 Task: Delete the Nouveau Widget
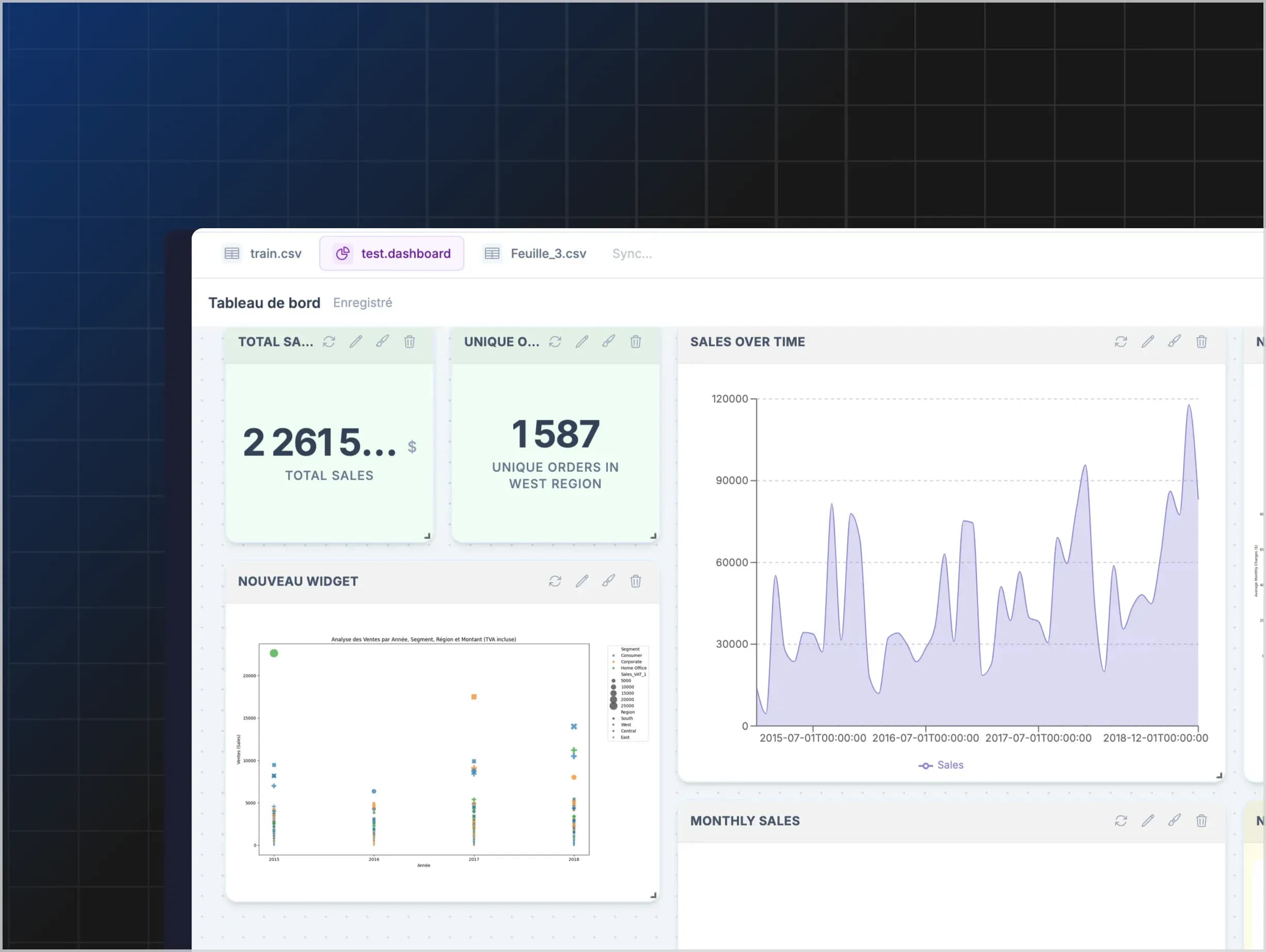click(x=635, y=581)
